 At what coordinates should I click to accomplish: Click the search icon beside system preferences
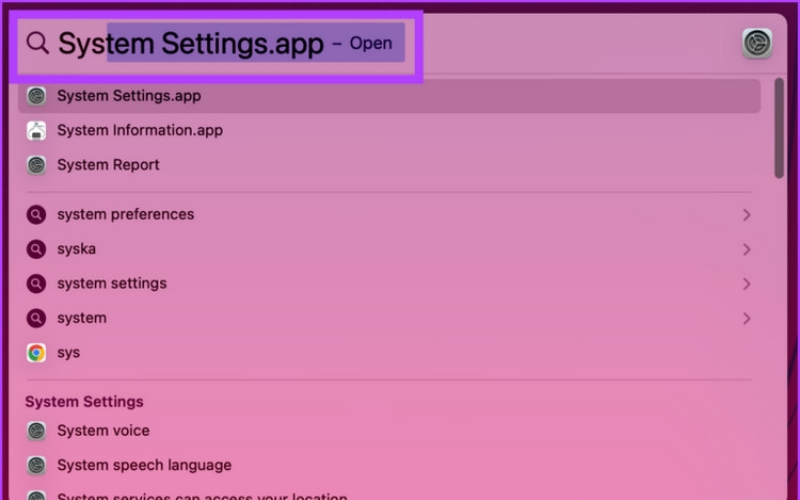point(36,215)
